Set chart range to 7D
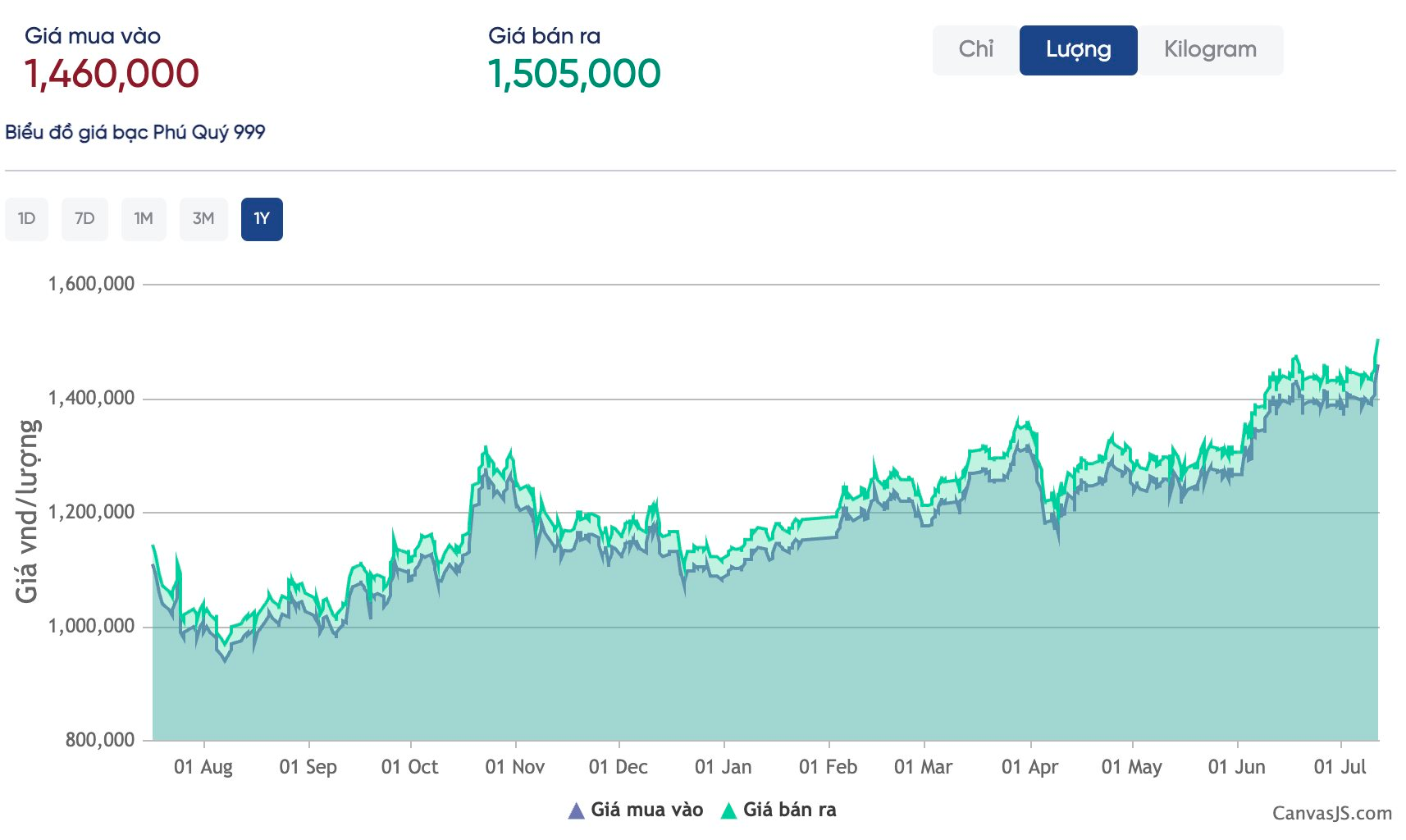The image size is (1406, 840). [x=84, y=219]
